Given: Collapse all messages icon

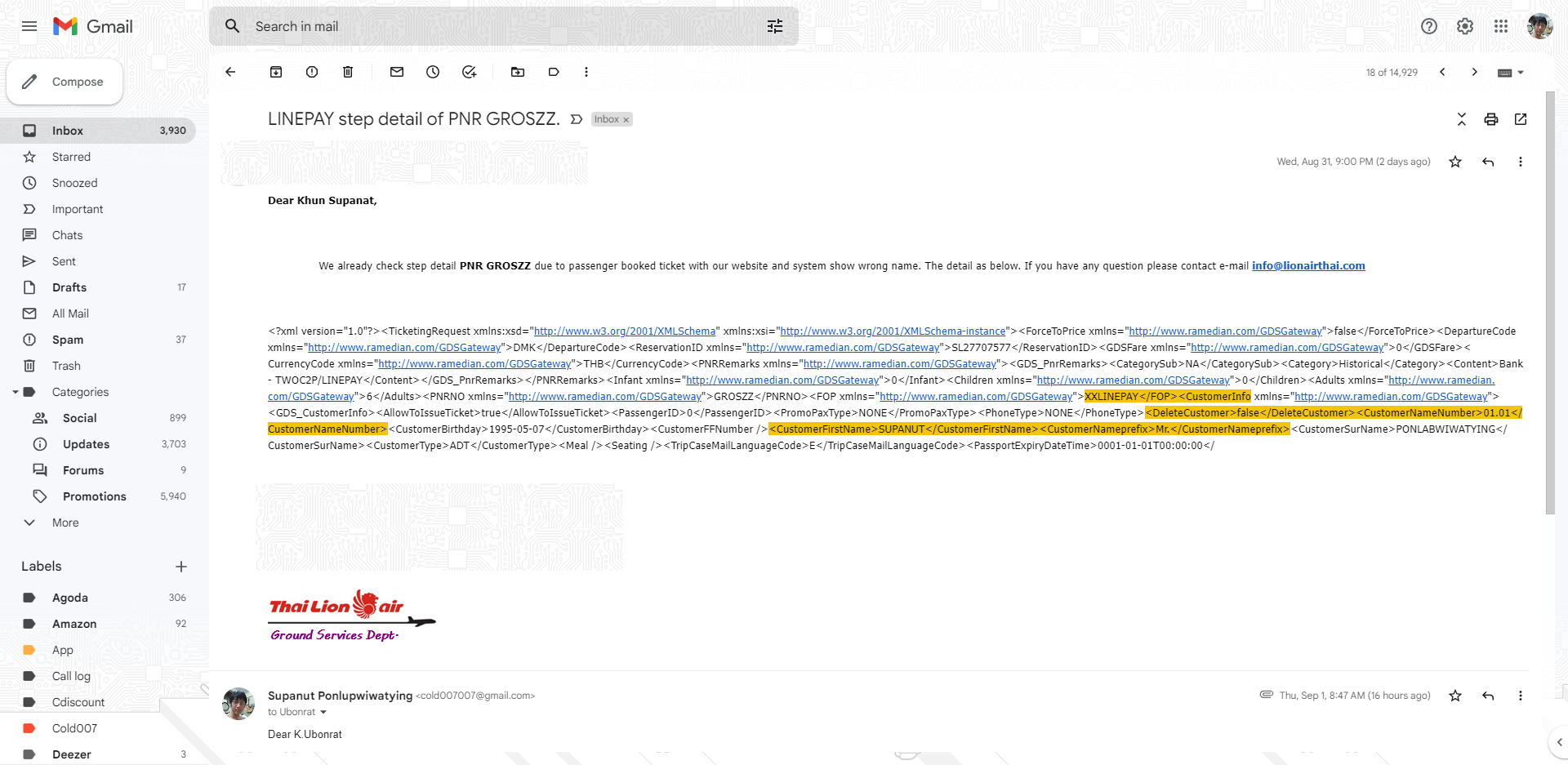Looking at the screenshot, I should click(x=1462, y=119).
